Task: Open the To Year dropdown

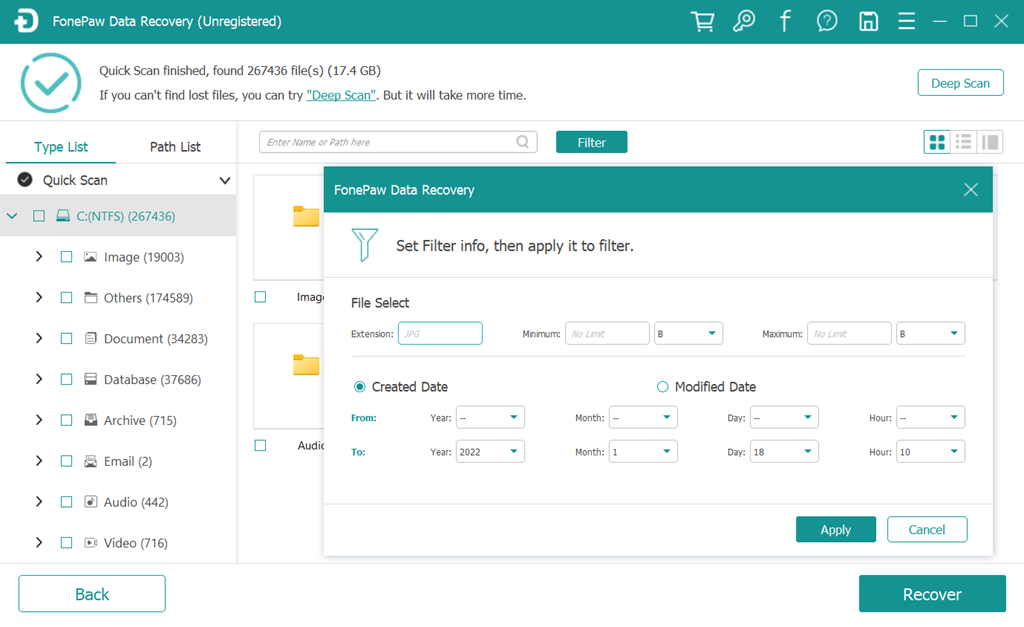Action: [490, 451]
